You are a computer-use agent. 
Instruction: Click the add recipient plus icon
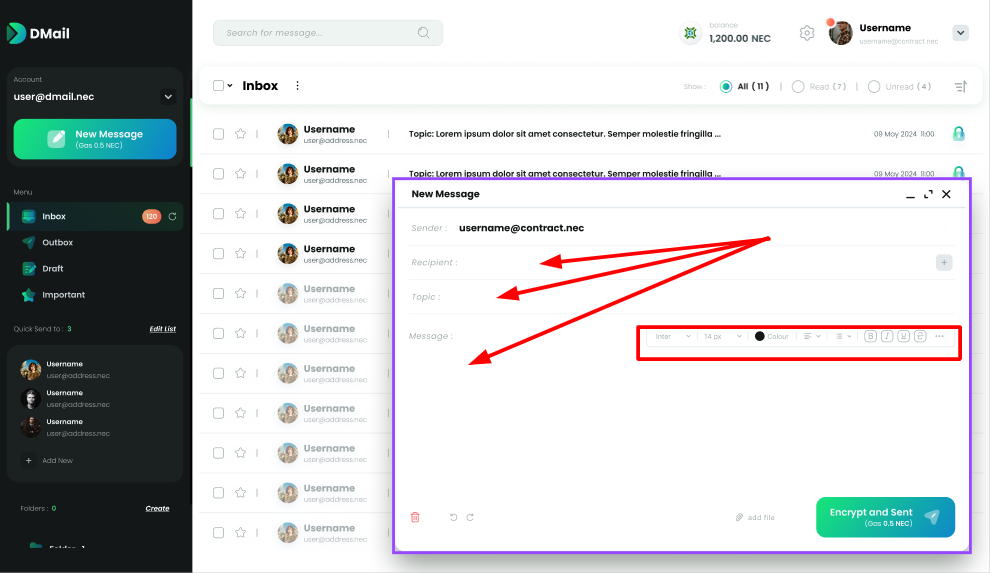(x=944, y=262)
